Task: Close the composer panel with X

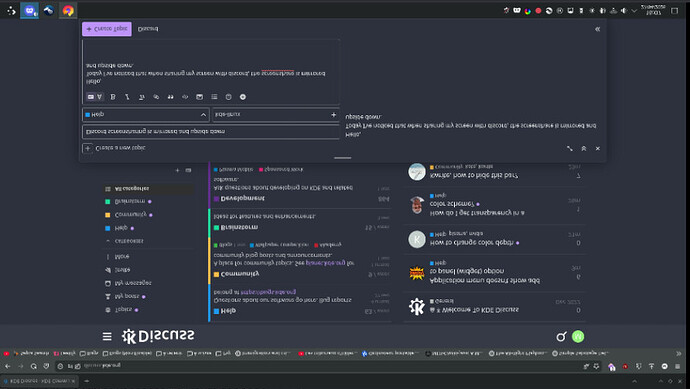Action: tap(598, 149)
